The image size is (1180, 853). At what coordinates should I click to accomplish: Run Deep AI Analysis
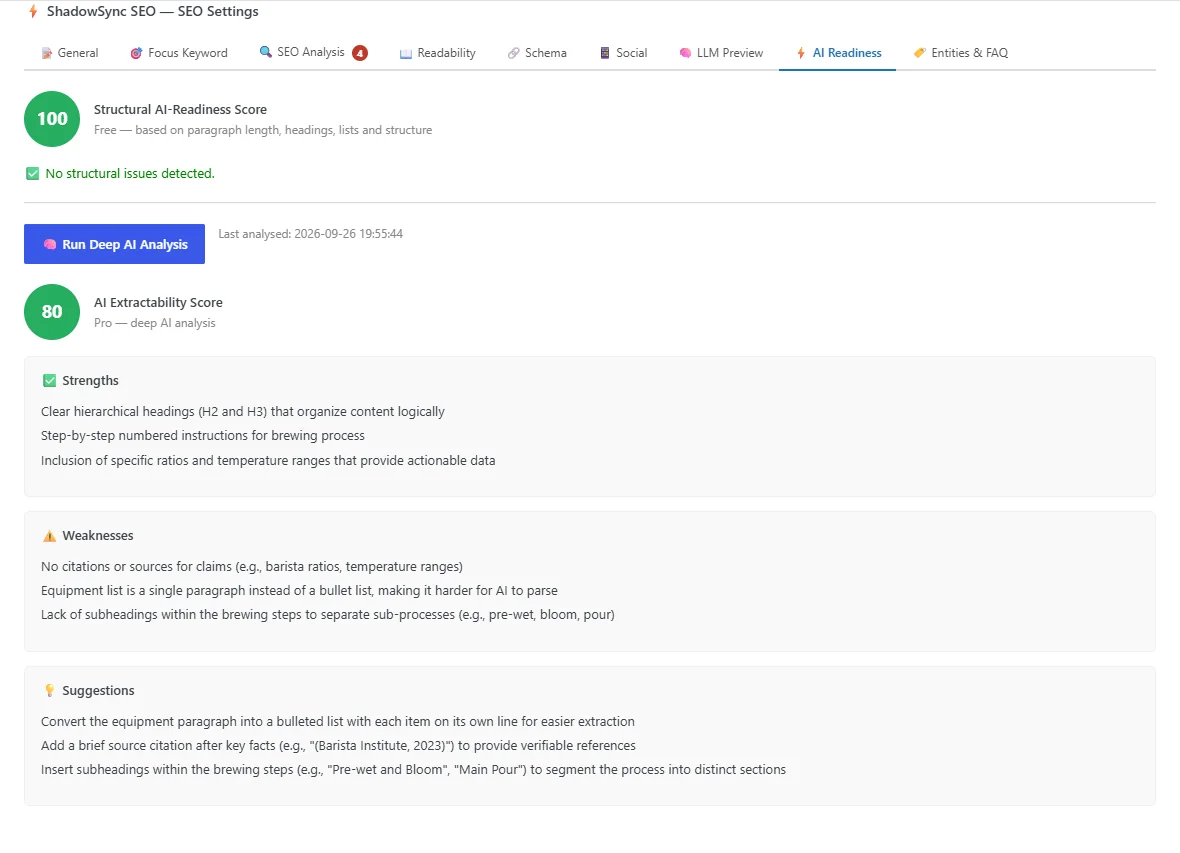(x=114, y=244)
